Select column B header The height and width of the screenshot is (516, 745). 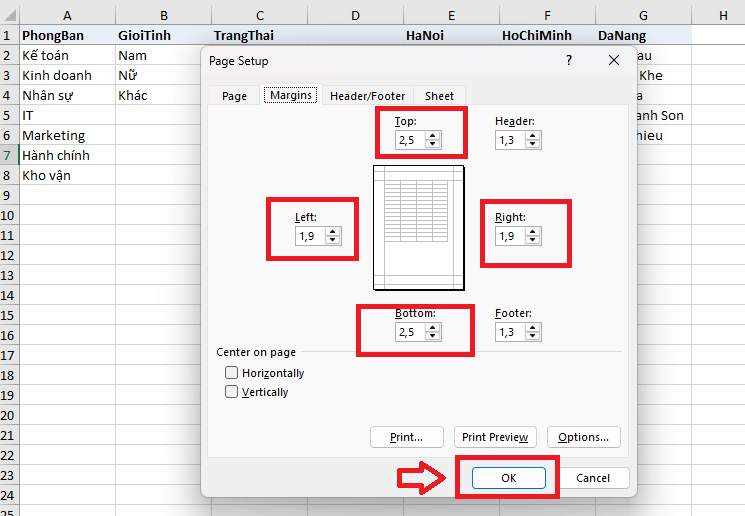[x=163, y=15]
